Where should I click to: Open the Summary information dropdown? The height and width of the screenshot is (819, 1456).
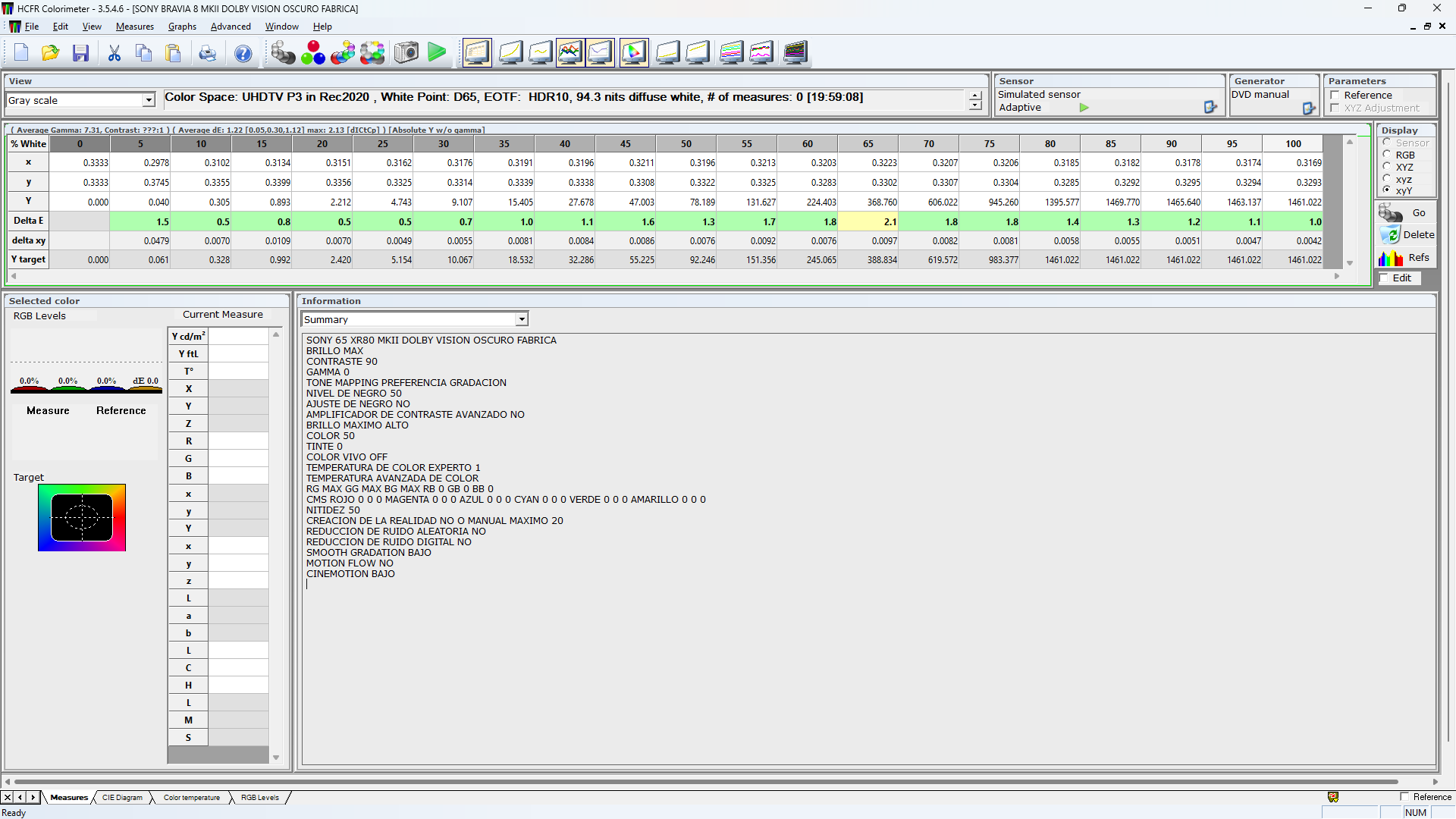(522, 320)
